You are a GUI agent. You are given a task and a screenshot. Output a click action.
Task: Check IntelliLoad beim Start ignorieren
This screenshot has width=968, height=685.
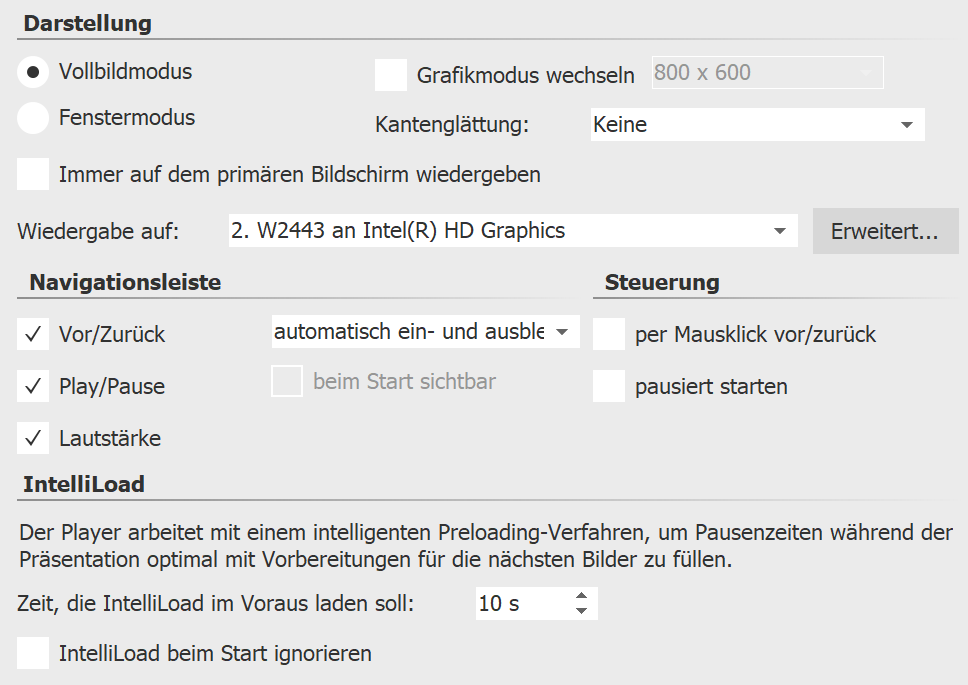click(31, 653)
